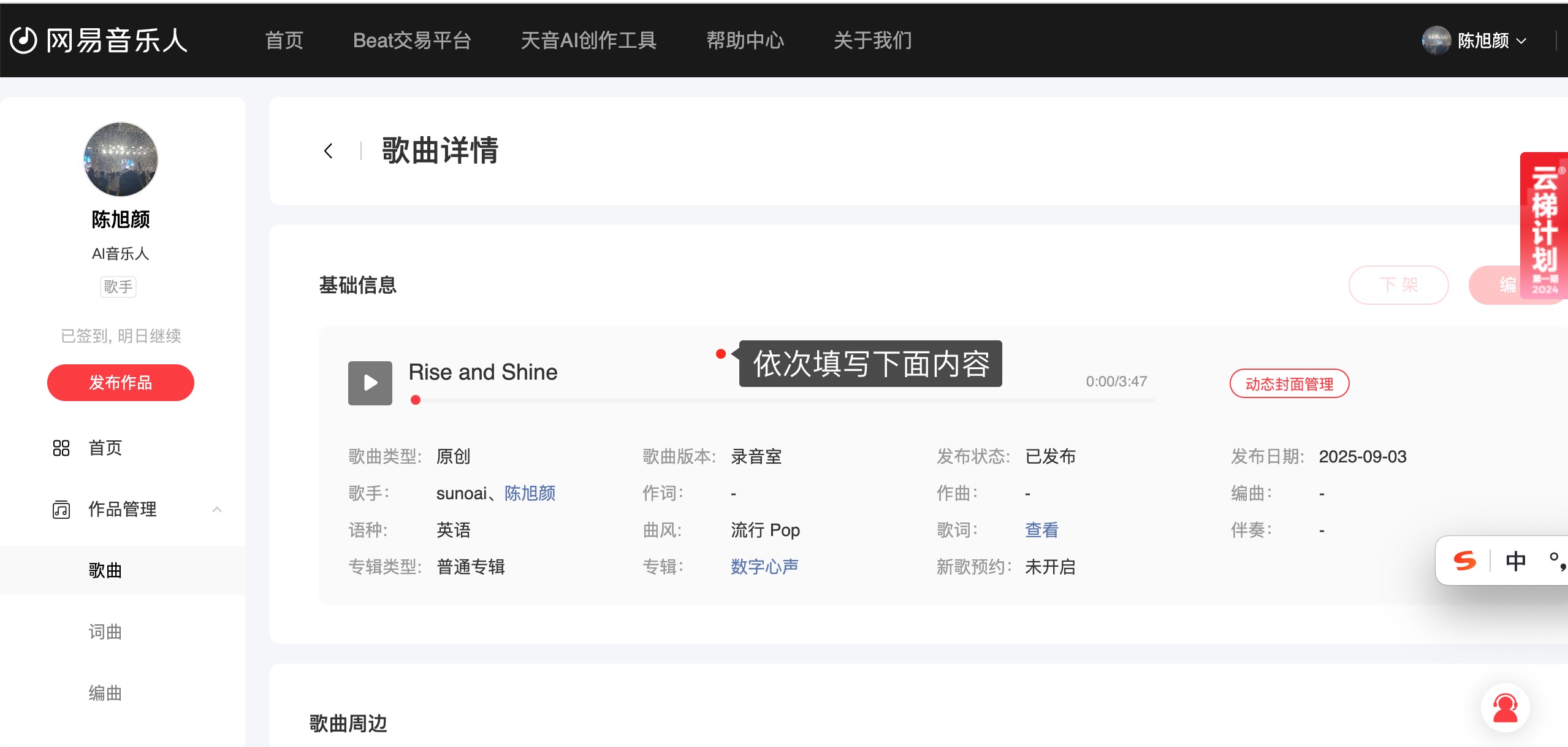This screenshot has width=1568, height=747.
Task: Select 首页 in the sidebar
Action: tap(105, 448)
